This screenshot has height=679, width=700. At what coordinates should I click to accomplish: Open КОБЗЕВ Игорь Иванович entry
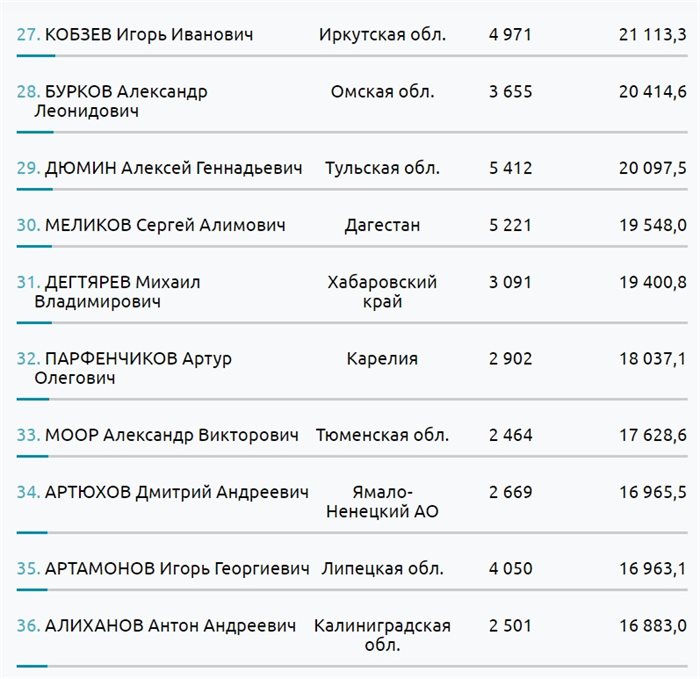(x=149, y=35)
